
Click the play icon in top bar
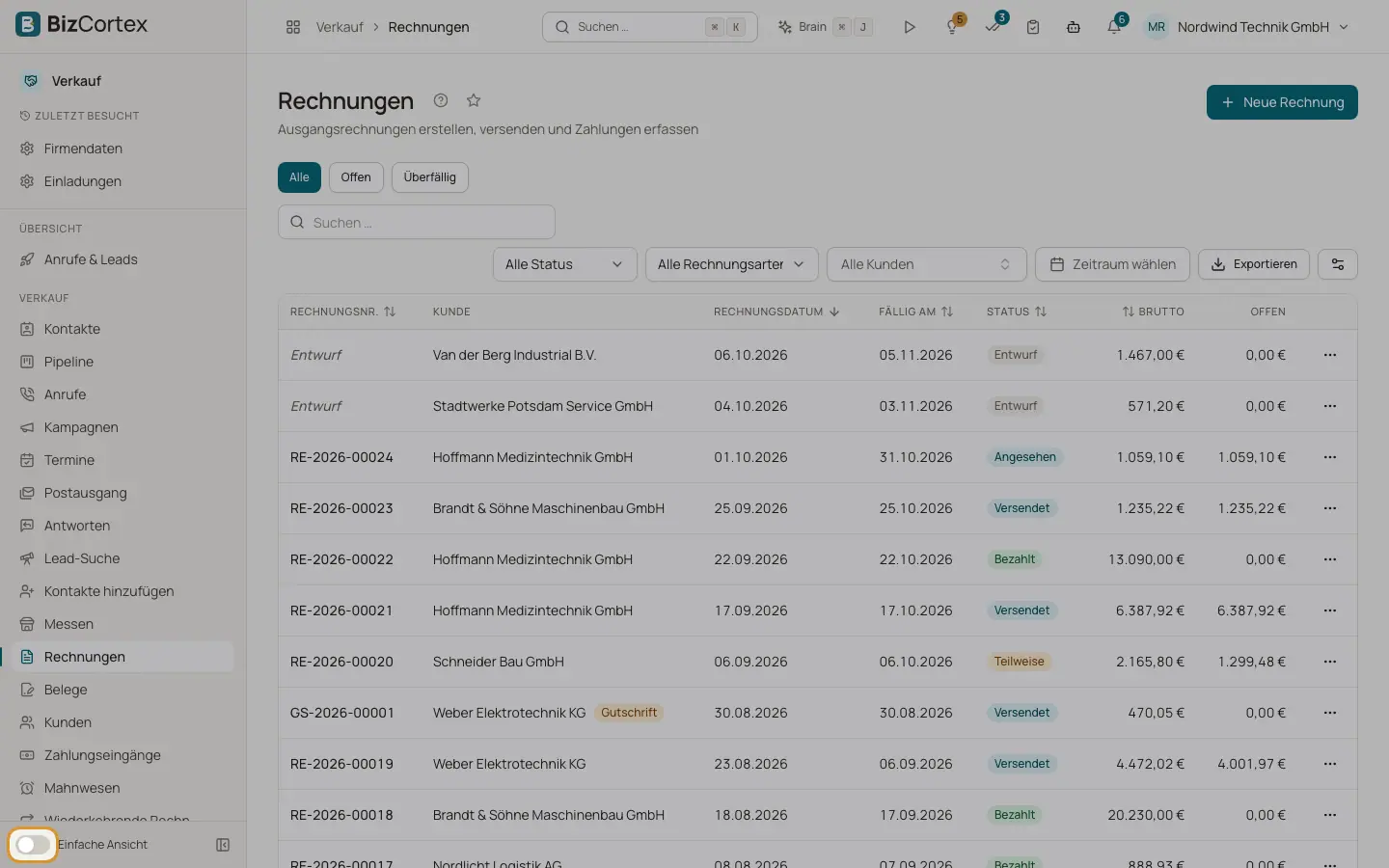click(910, 27)
